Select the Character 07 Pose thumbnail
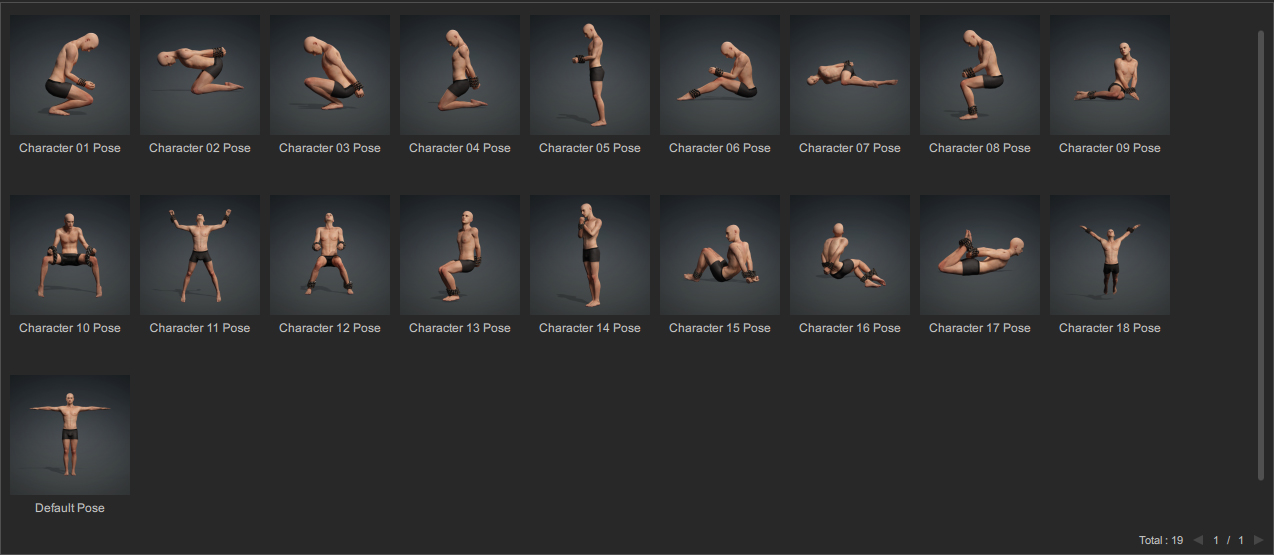The width and height of the screenshot is (1274, 555). [850, 75]
